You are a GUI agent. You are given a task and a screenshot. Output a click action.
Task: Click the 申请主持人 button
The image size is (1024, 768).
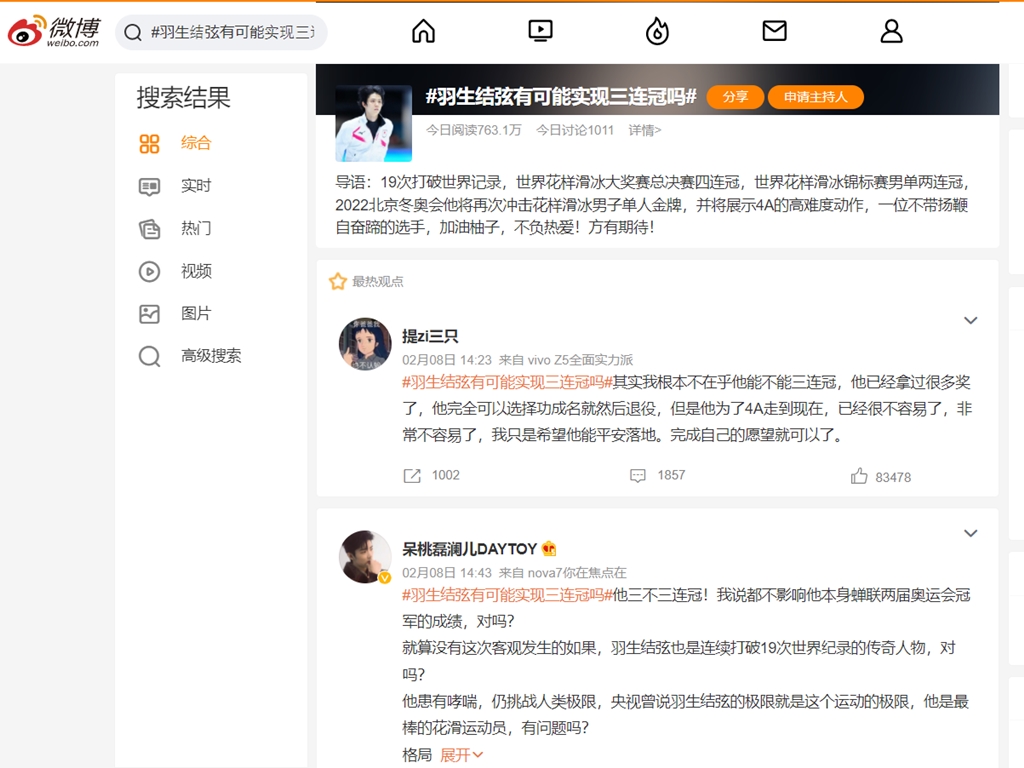tap(815, 97)
